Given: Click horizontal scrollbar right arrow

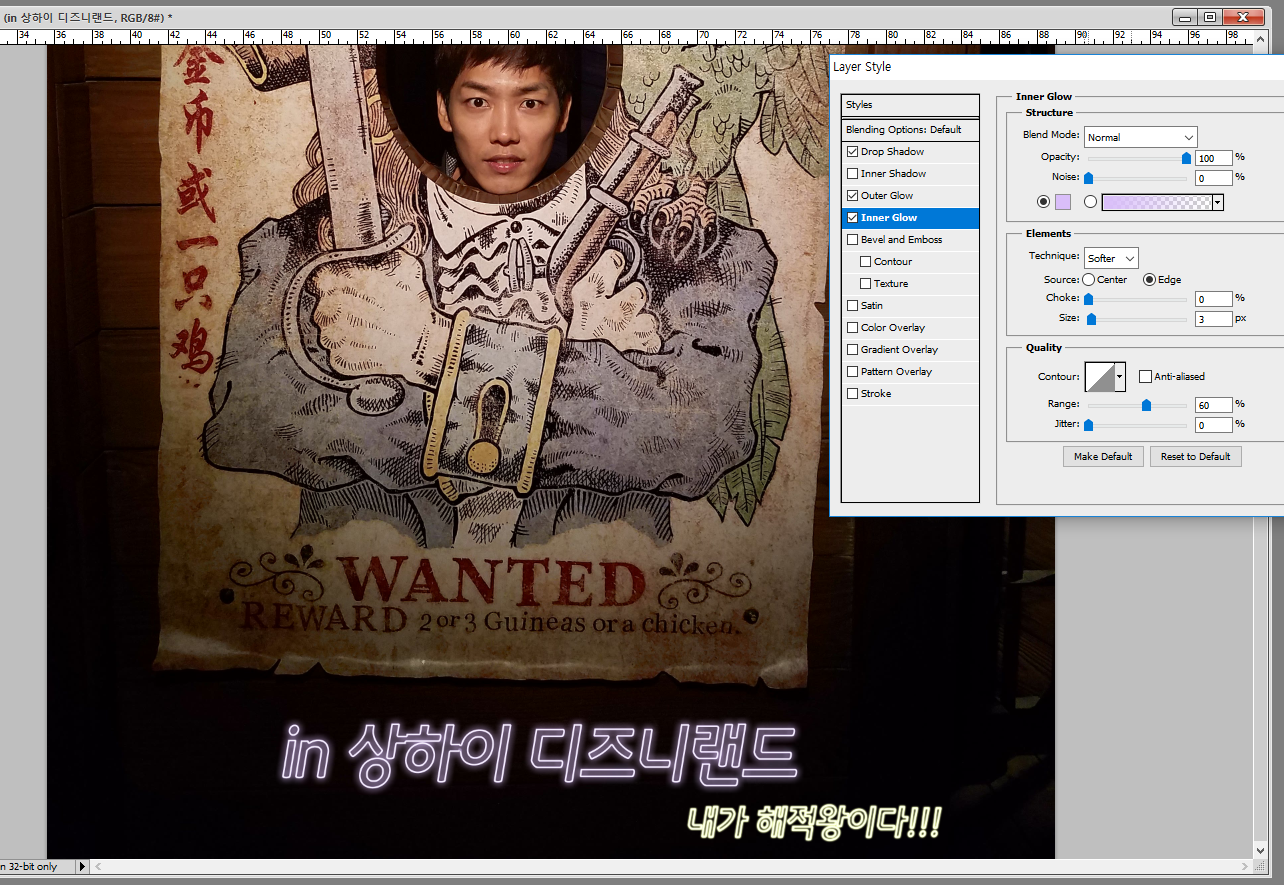Looking at the screenshot, I should tap(1245, 866).
